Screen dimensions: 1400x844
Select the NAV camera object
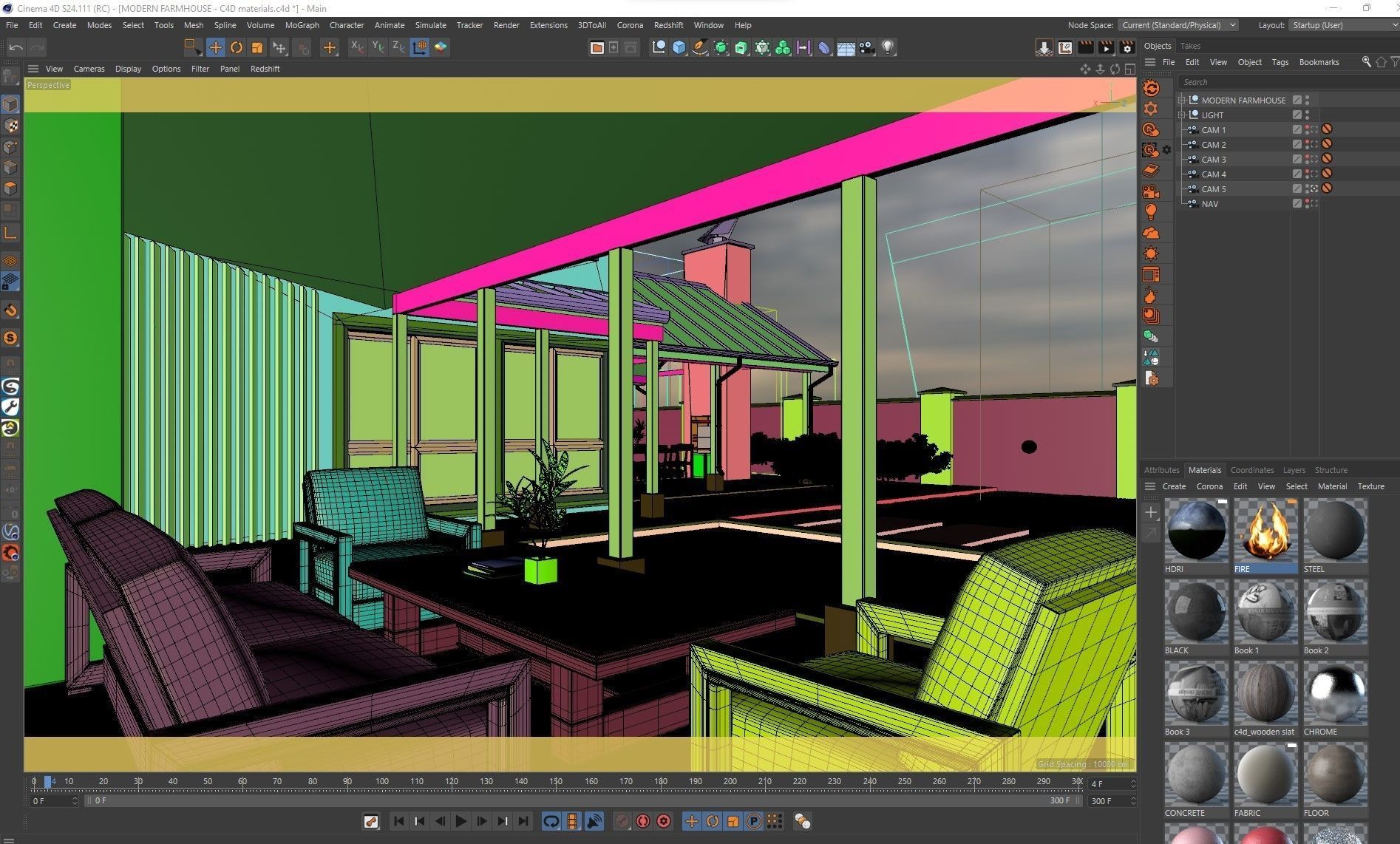[x=1209, y=203]
